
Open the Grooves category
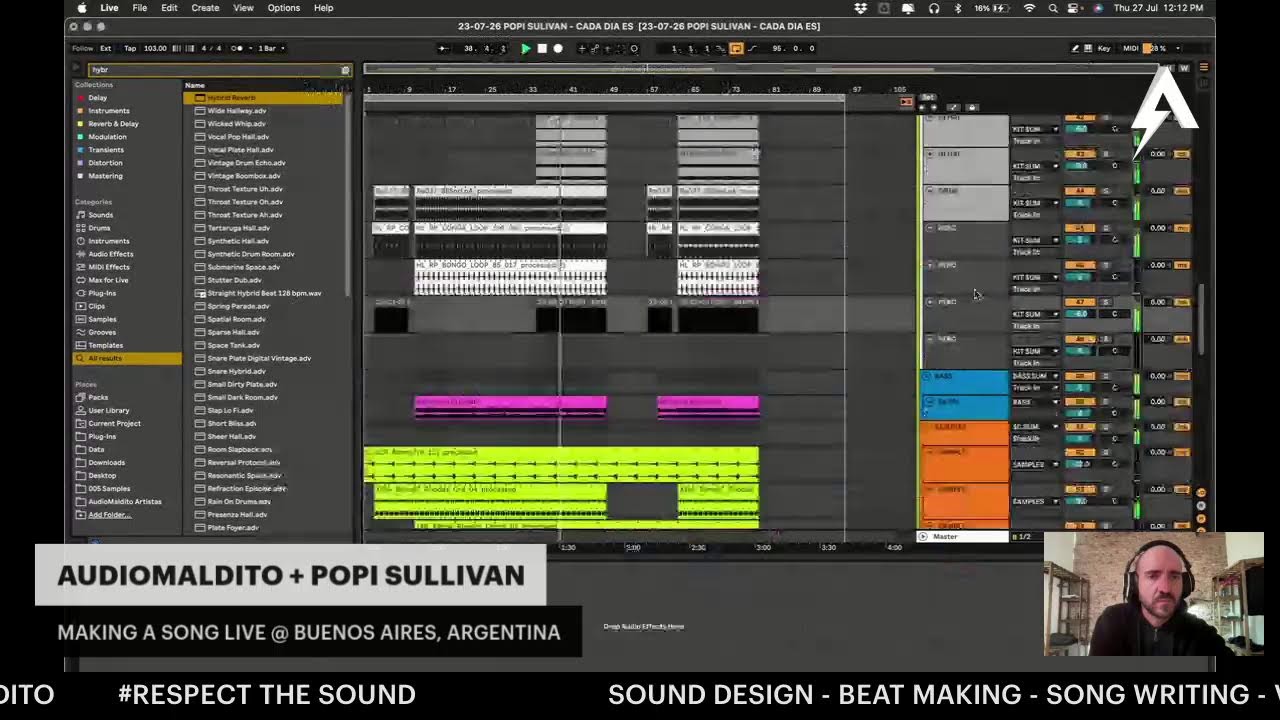pyautogui.click(x=102, y=332)
